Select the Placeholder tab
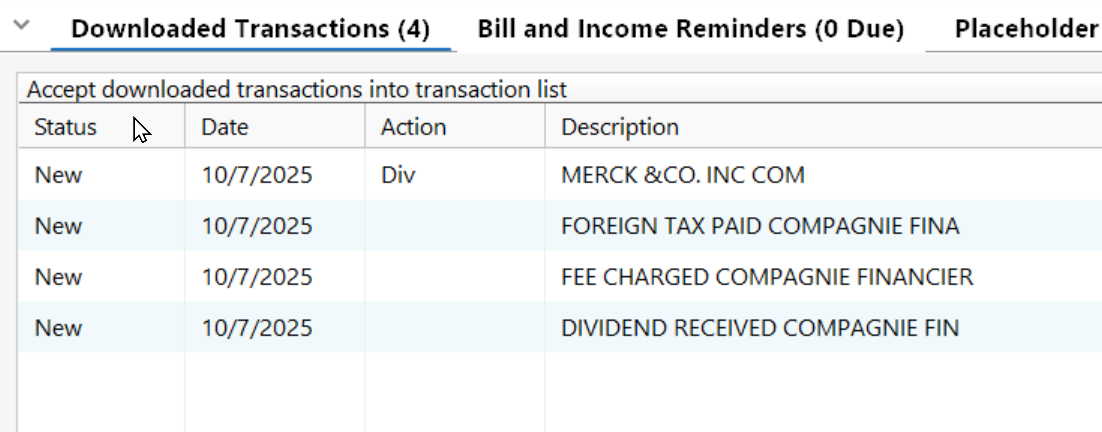The image size is (1102, 432). 1025,29
